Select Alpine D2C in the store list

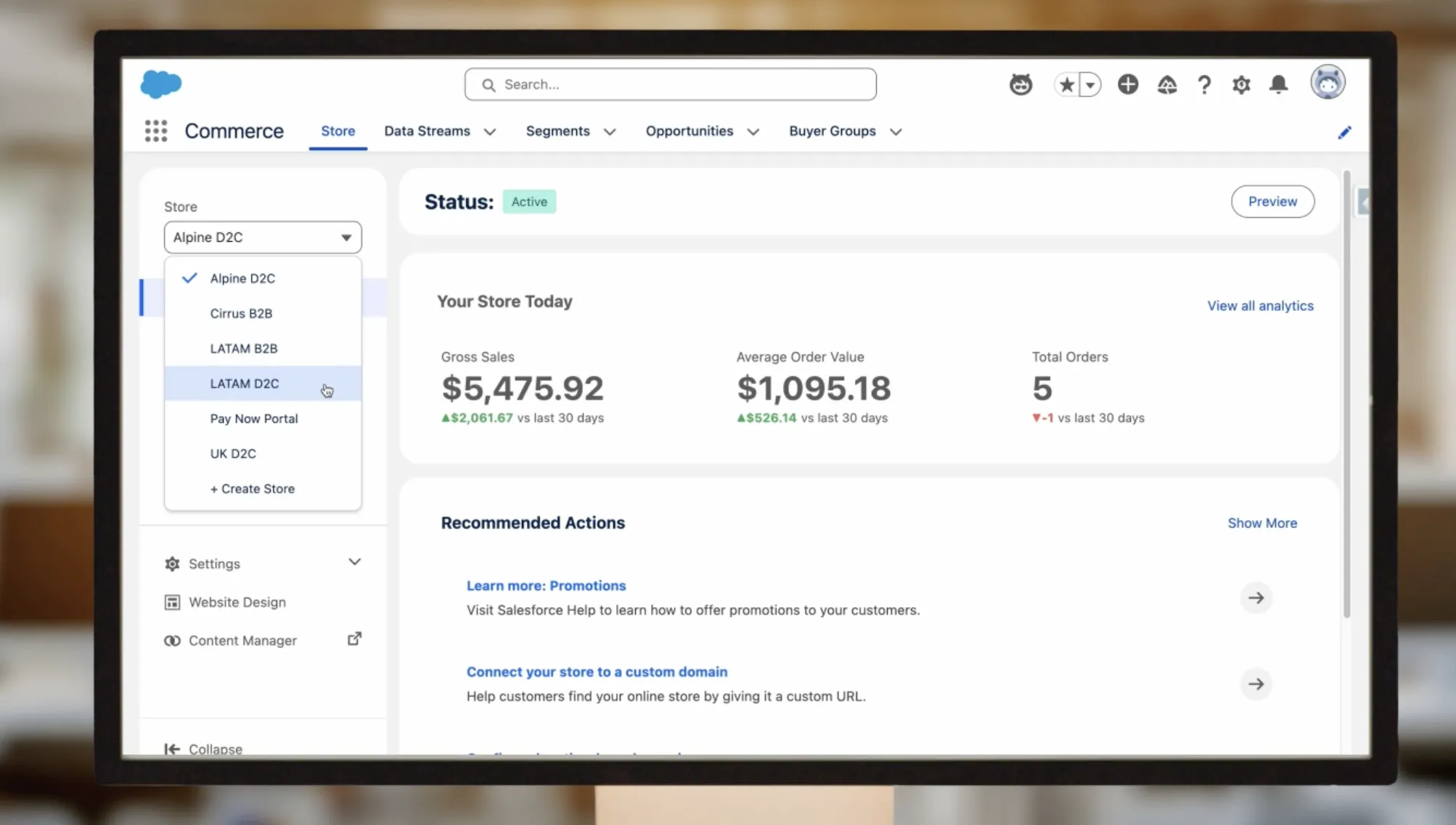tap(263, 278)
